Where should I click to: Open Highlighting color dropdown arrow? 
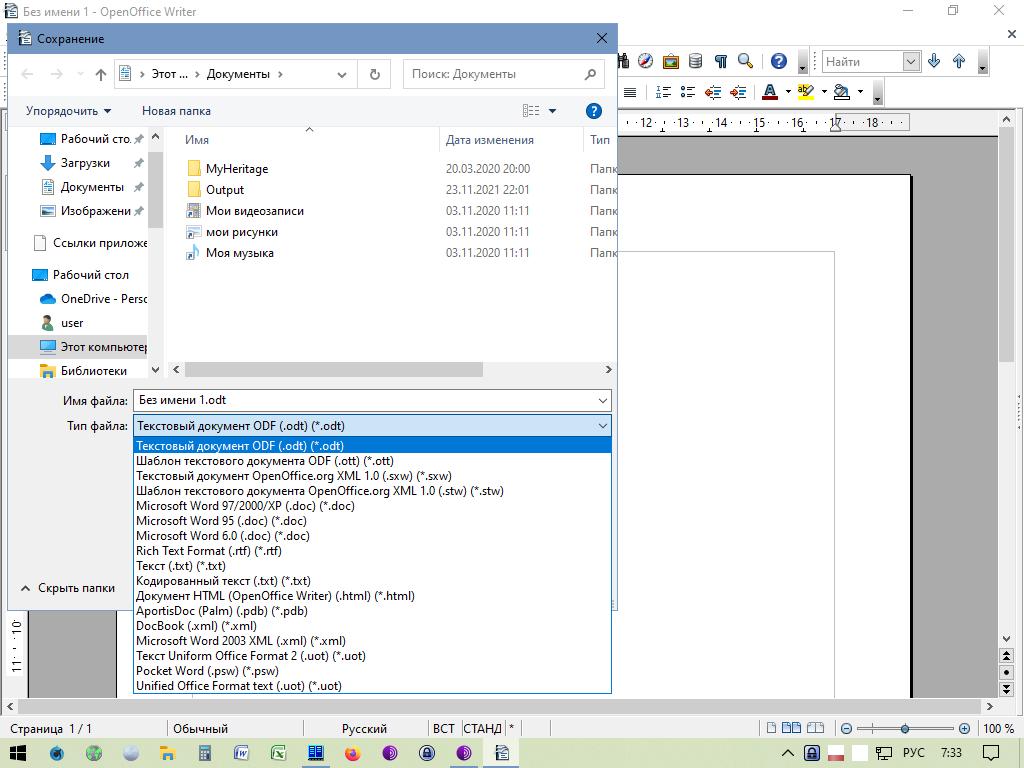(824, 92)
